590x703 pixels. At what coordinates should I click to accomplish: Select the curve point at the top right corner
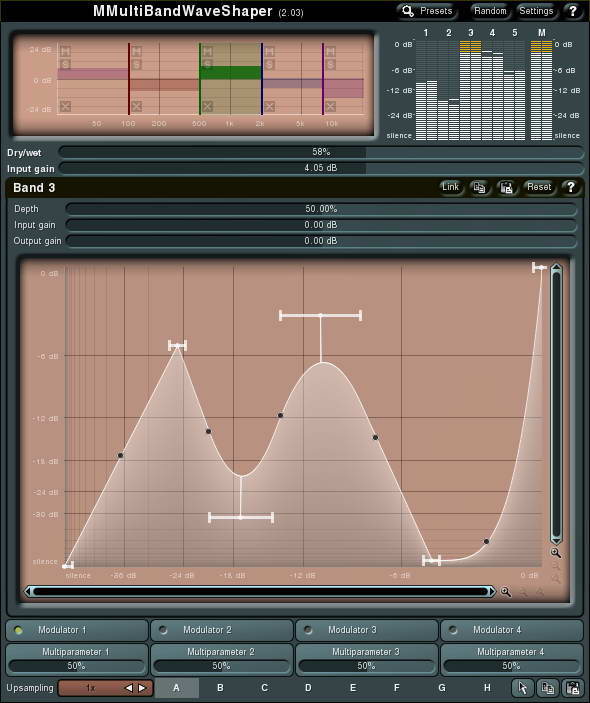(540, 268)
